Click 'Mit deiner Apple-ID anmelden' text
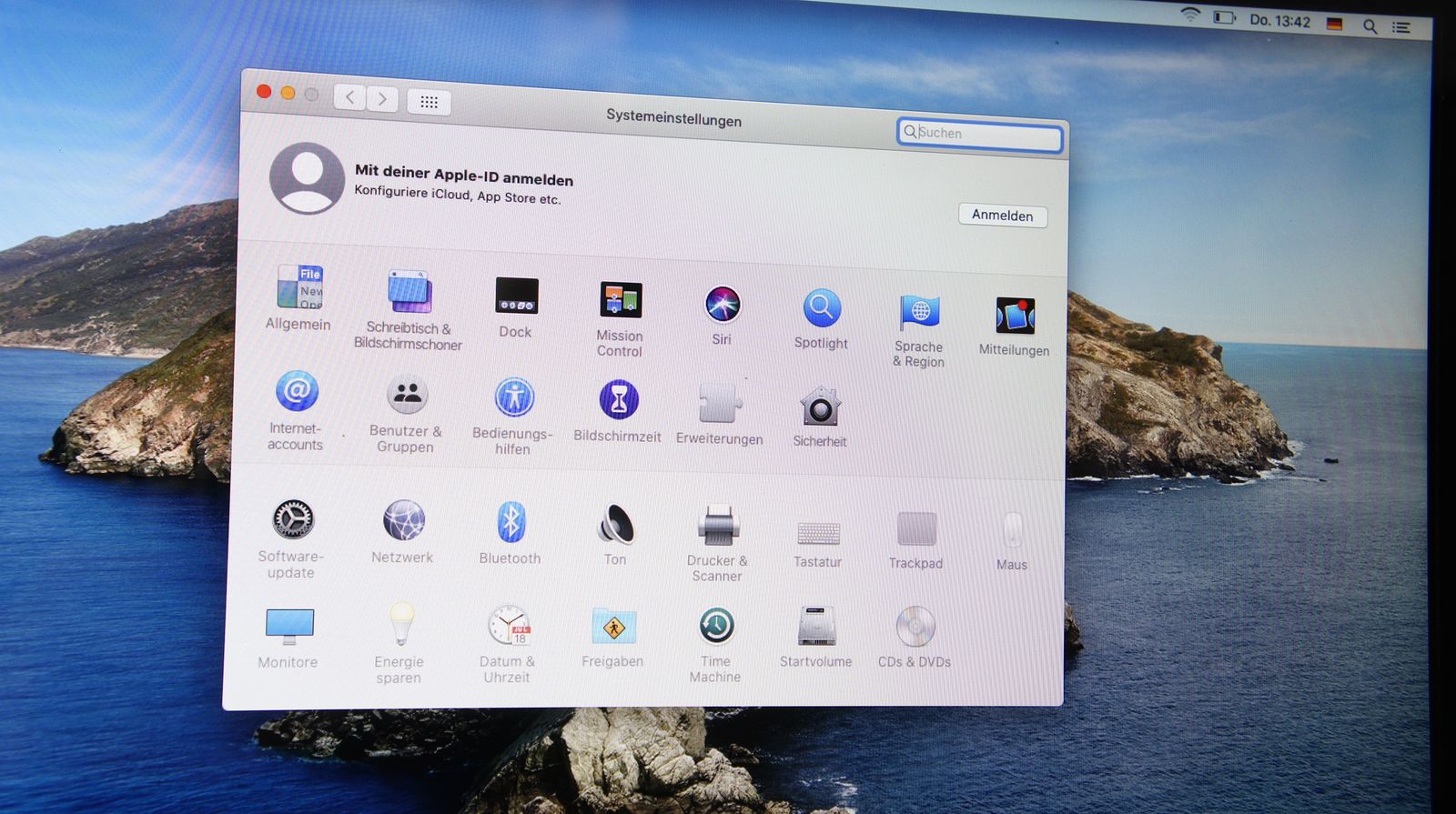 click(464, 175)
